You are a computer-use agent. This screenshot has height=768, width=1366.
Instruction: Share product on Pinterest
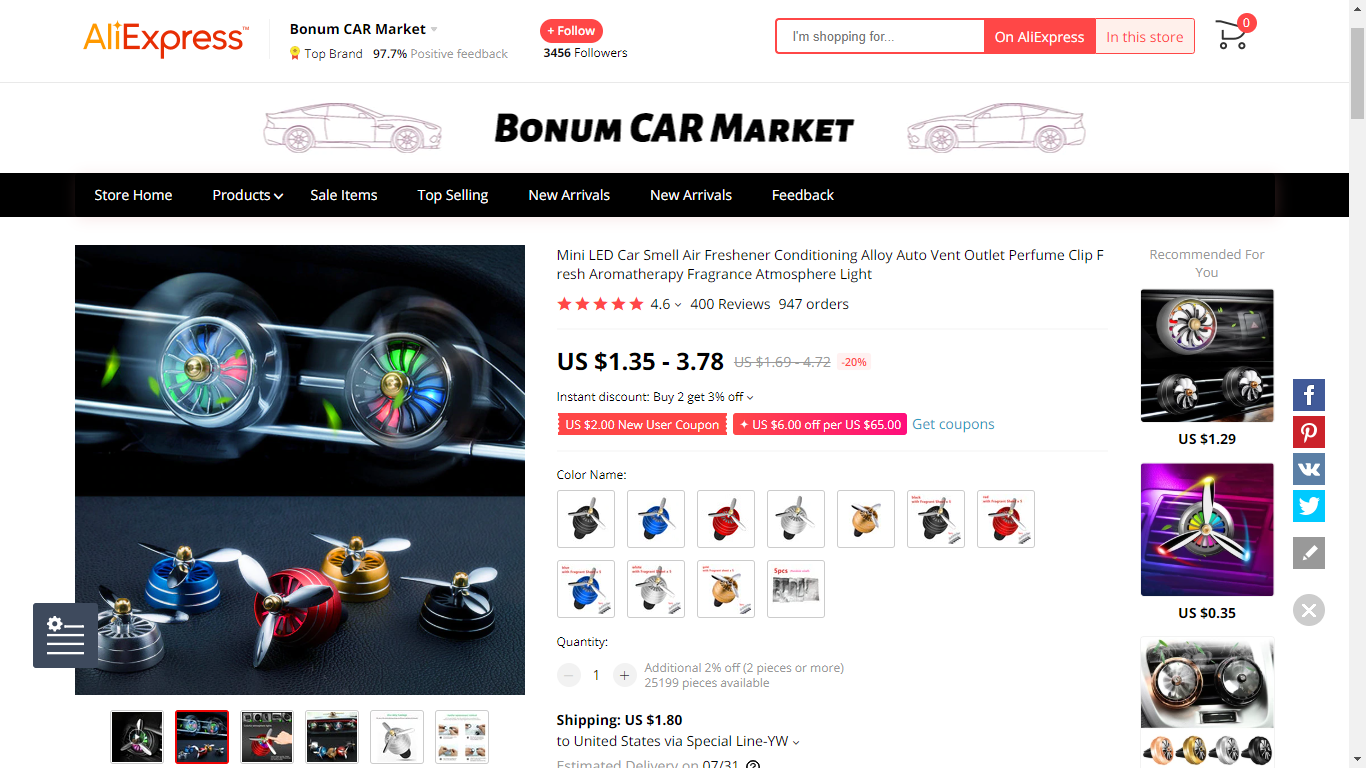click(x=1309, y=432)
